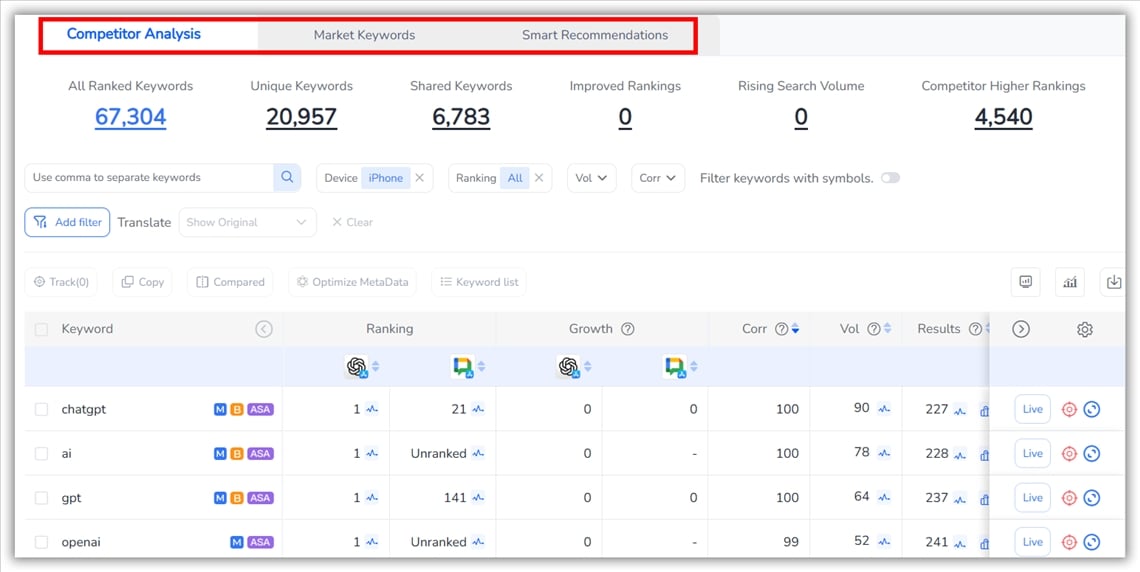
Task: Open the table settings gear icon
Action: (1085, 329)
